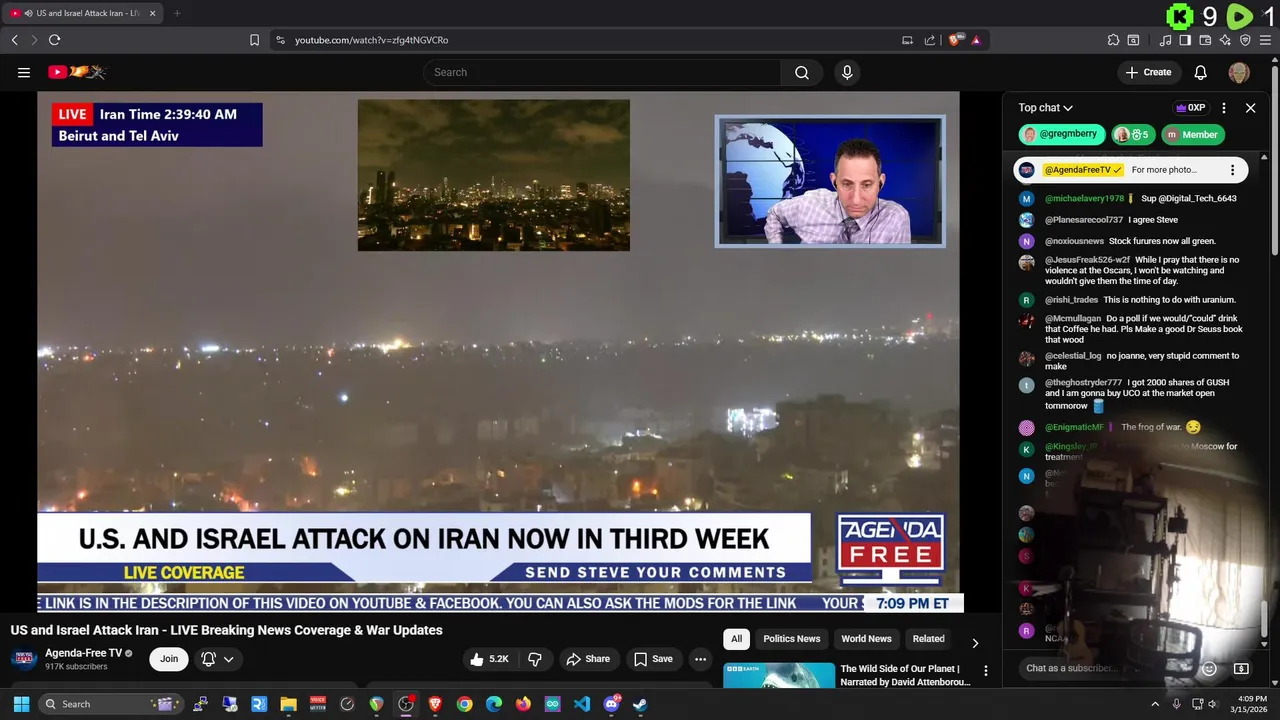Screen dimensions: 1280x720
Task: Save the video to a playlist
Action: (x=652, y=659)
